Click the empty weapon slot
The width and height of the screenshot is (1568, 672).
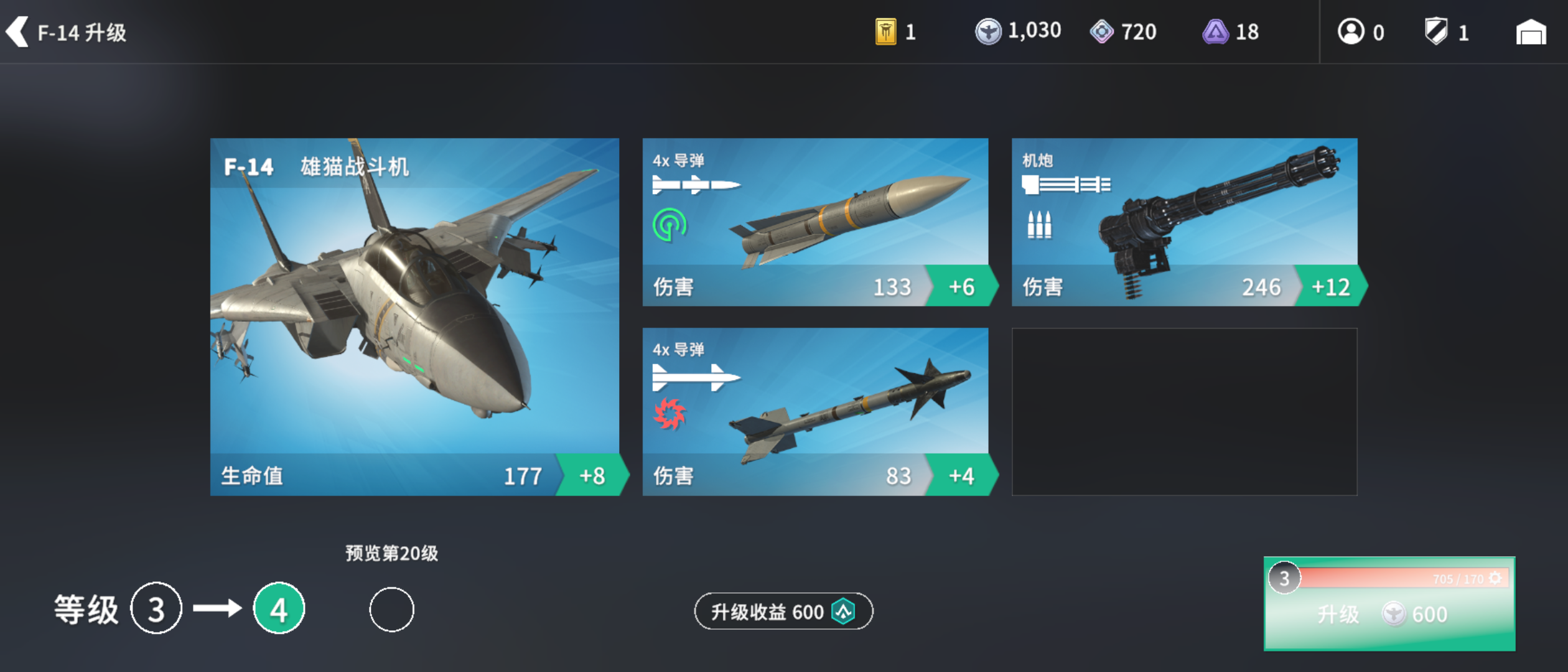1185,412
